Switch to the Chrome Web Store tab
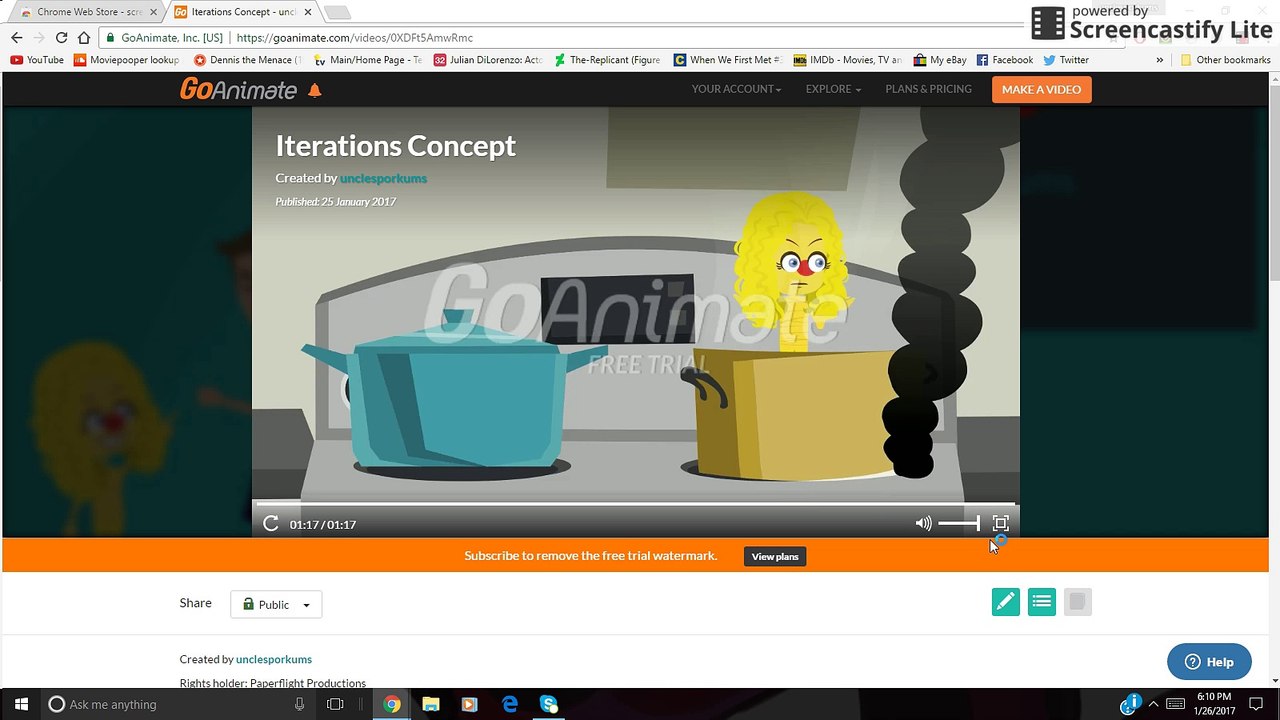This screenshot has height=720, width=1280. tap(89, 12)
